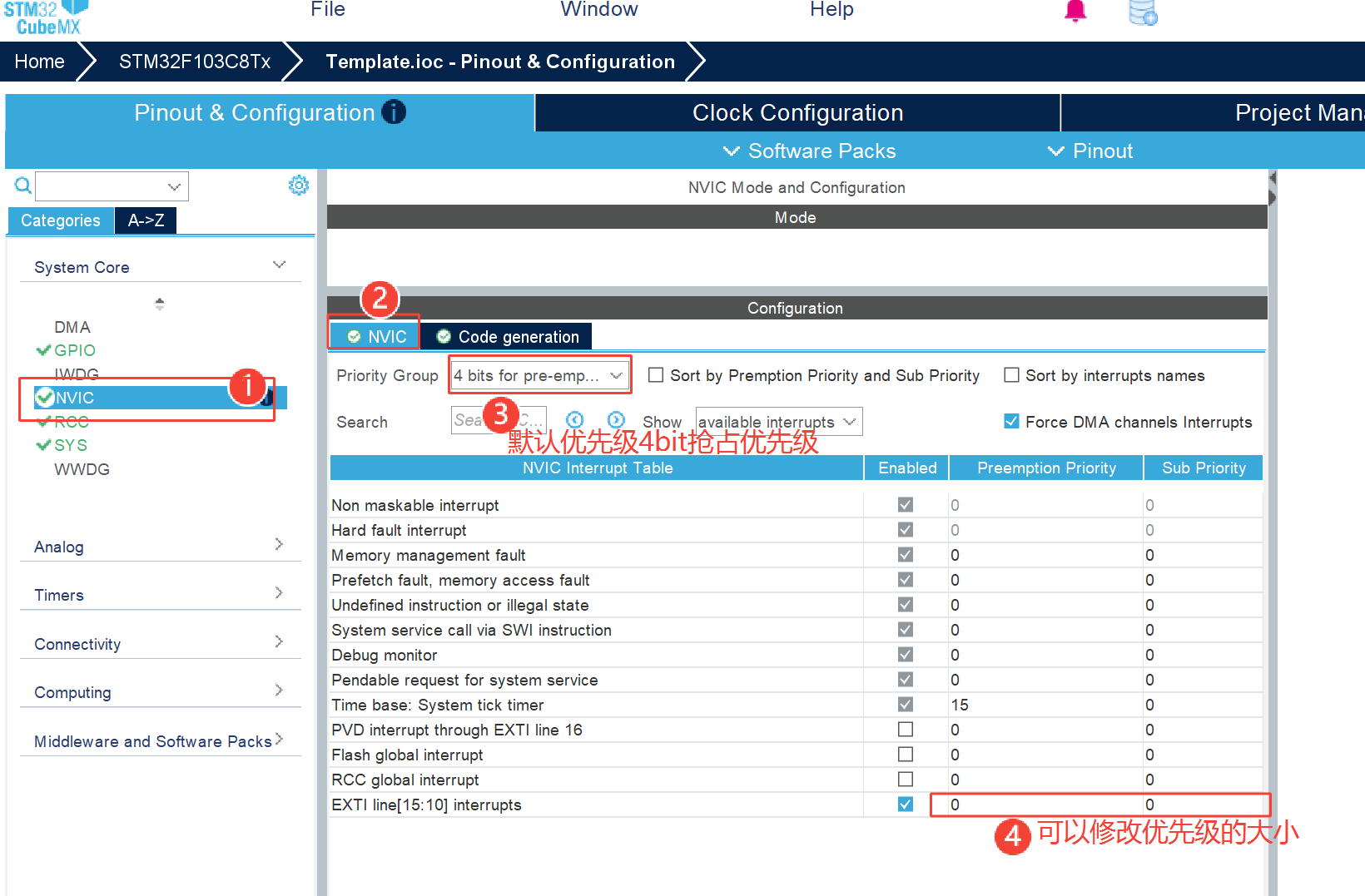Open the Window menu
The image size is (1365, 896).
(599, 9)
